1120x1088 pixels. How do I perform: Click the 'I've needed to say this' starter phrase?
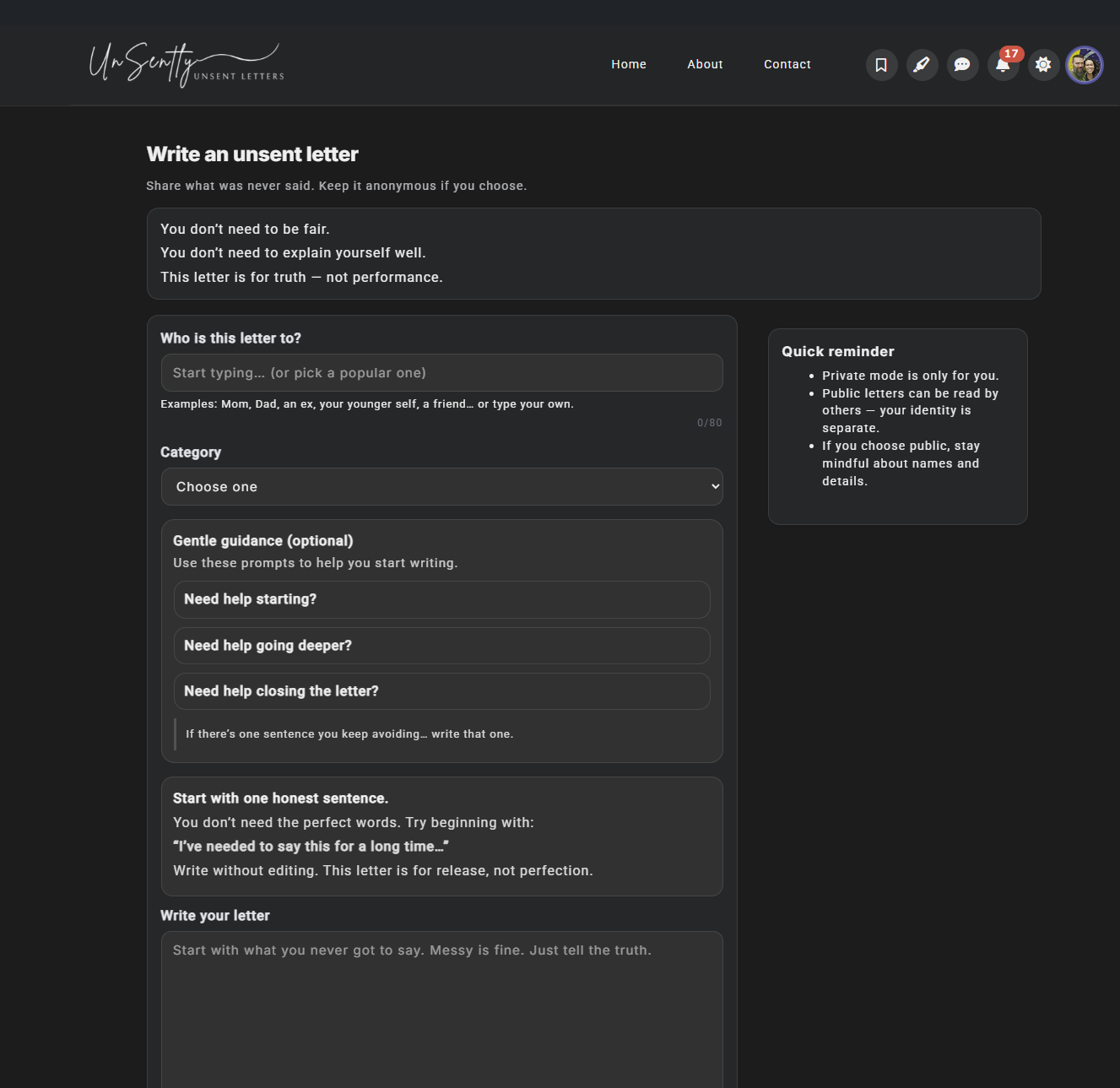(x=311, y=847)
